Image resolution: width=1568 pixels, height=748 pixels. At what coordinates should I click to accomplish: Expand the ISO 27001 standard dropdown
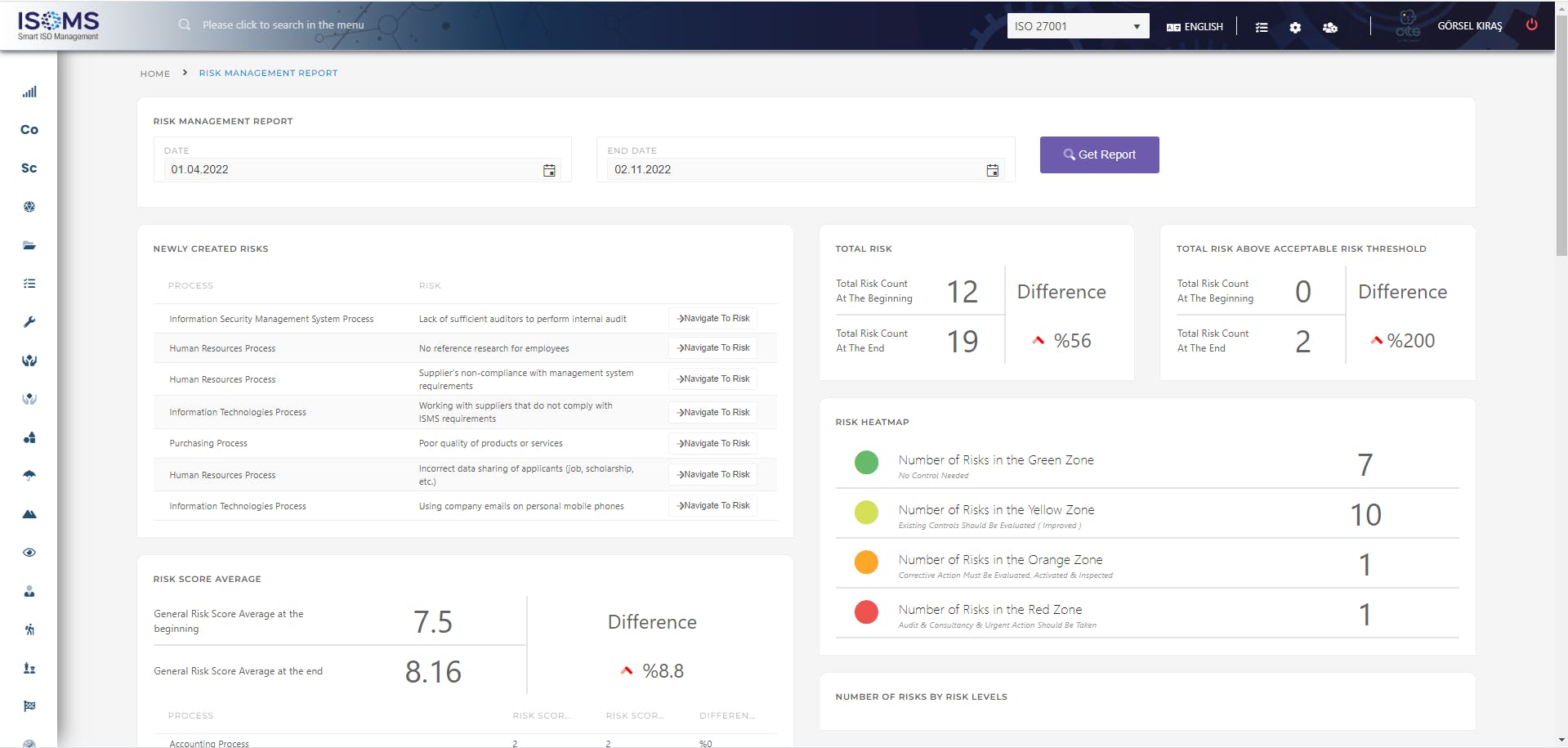click(1078, 26)
